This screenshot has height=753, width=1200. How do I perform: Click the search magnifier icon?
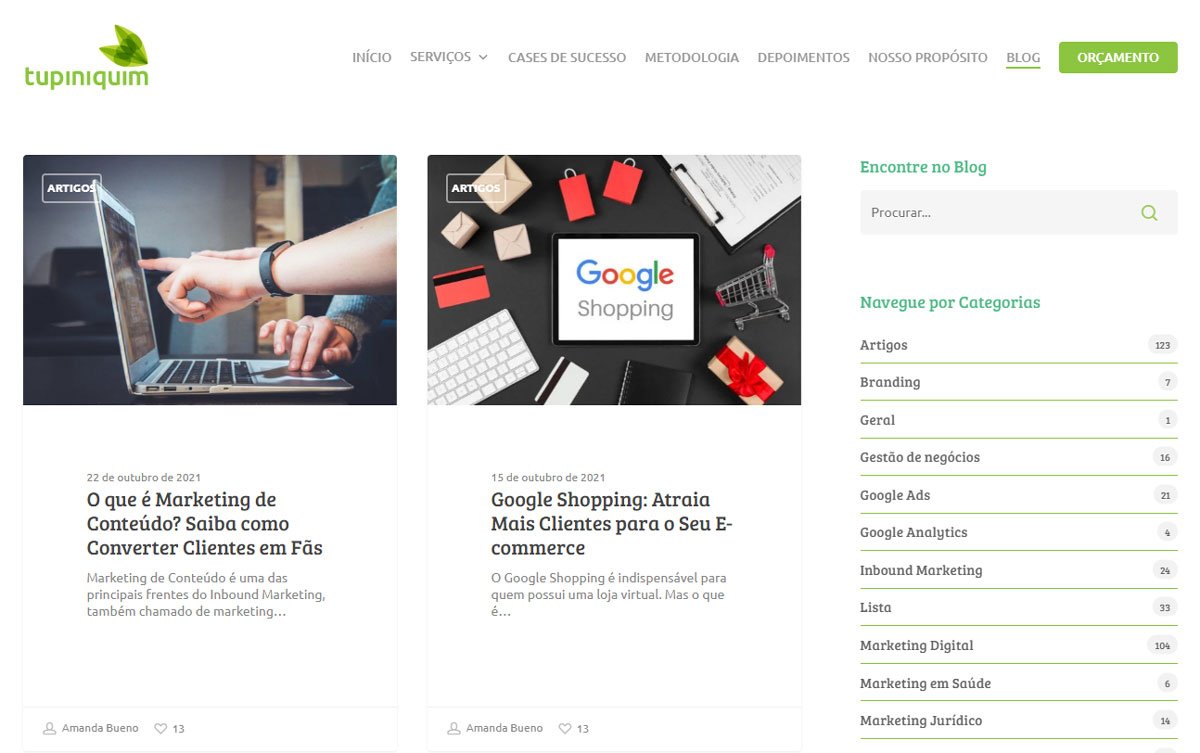(1149, 213)
